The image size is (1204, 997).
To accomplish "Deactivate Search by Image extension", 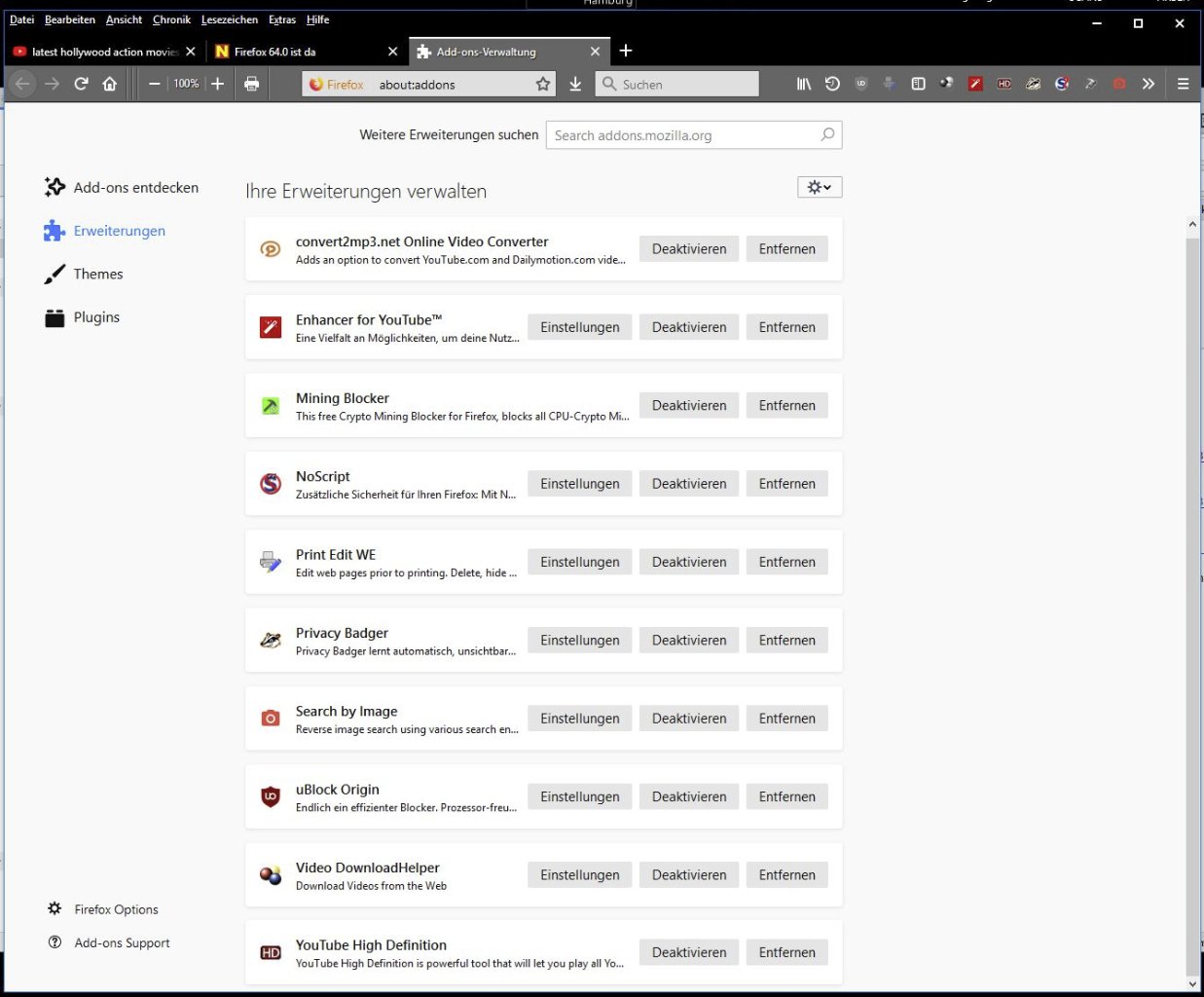I will point(689,719).
